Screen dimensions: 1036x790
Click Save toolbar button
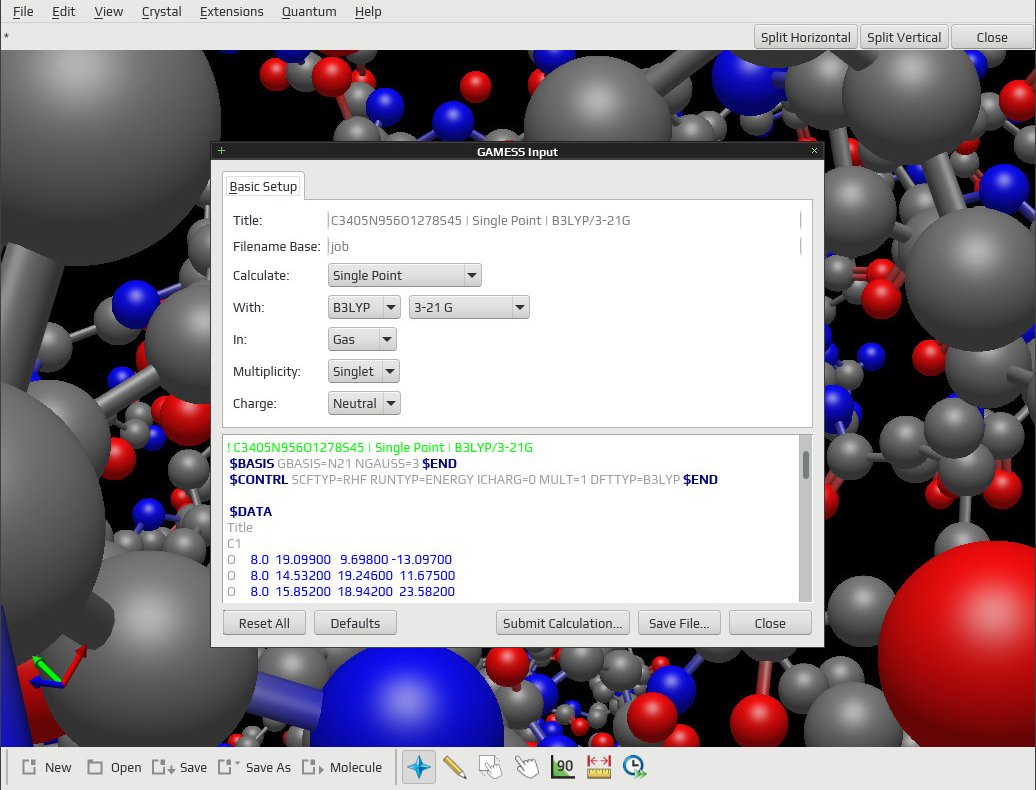179,768
